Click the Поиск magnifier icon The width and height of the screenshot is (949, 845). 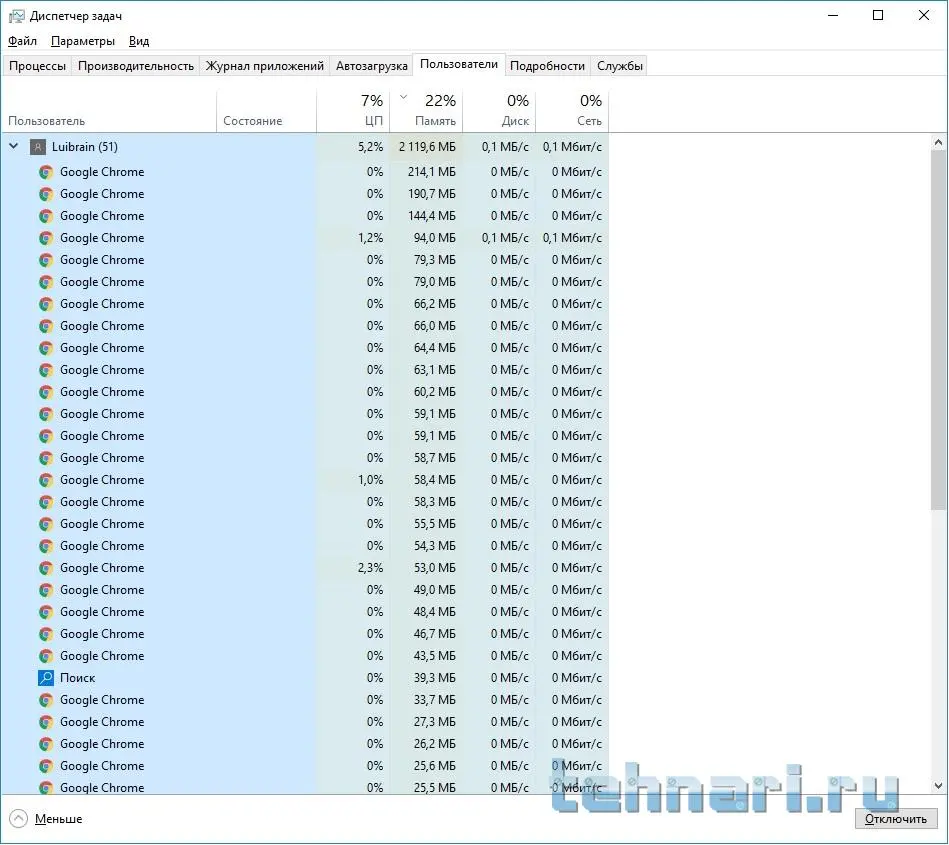46,678
